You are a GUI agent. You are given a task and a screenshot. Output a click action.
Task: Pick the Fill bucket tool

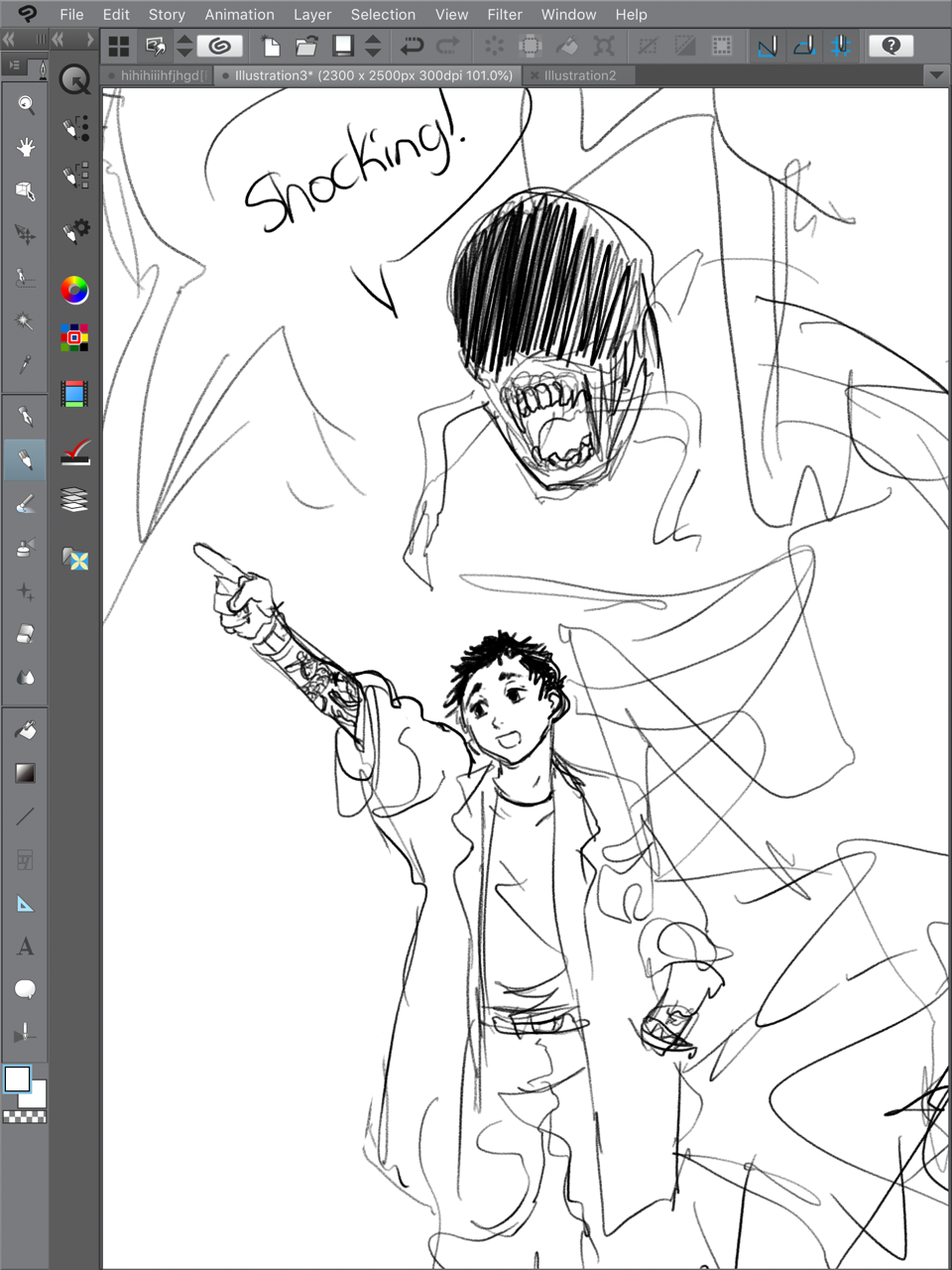[x=25, y=730]
